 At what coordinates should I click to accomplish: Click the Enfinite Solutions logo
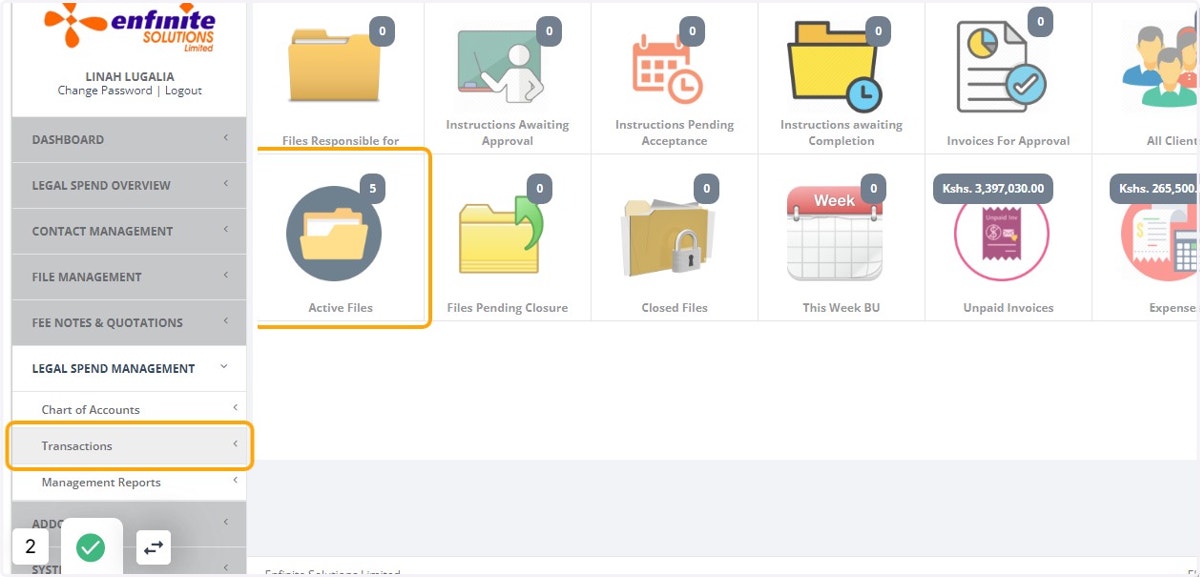129,27
